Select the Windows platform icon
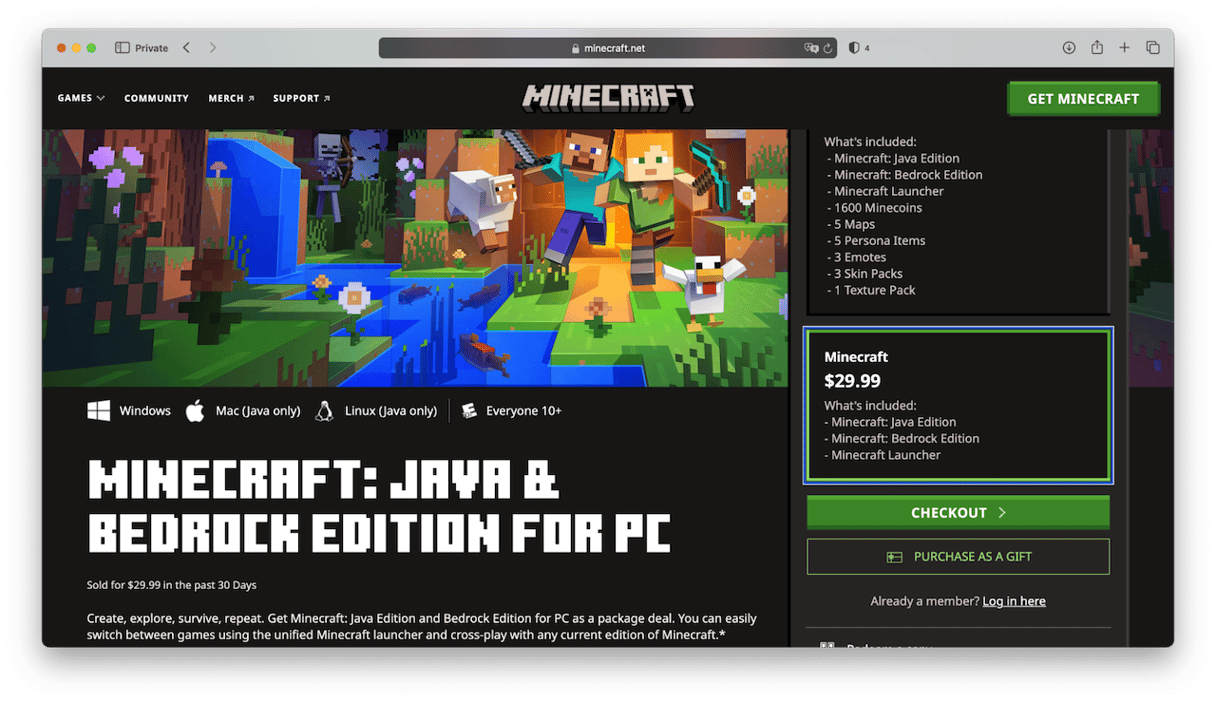Screen dimensions: 1216x703 [x=98, y=410]
